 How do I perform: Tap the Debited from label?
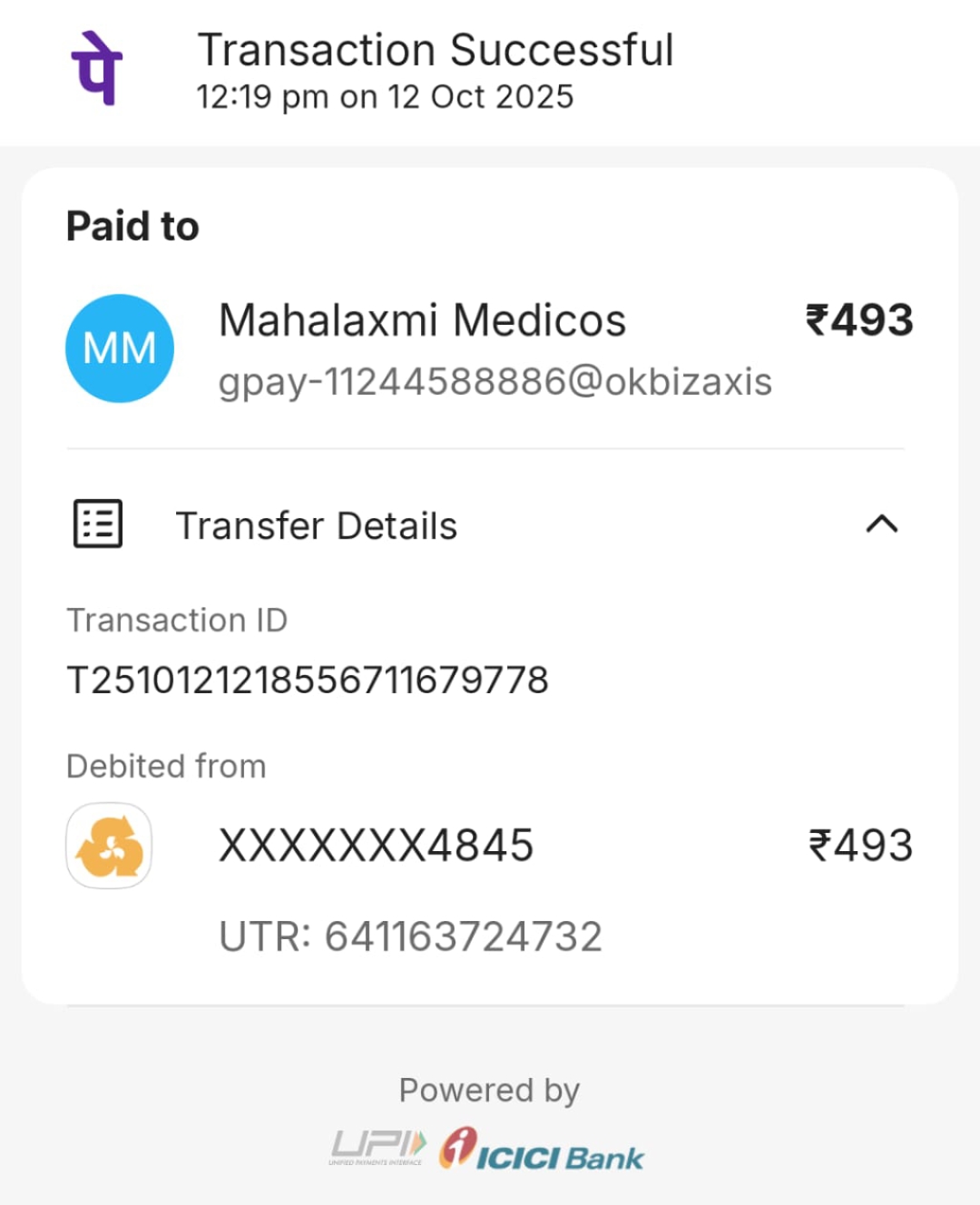[x=166, y=767]
